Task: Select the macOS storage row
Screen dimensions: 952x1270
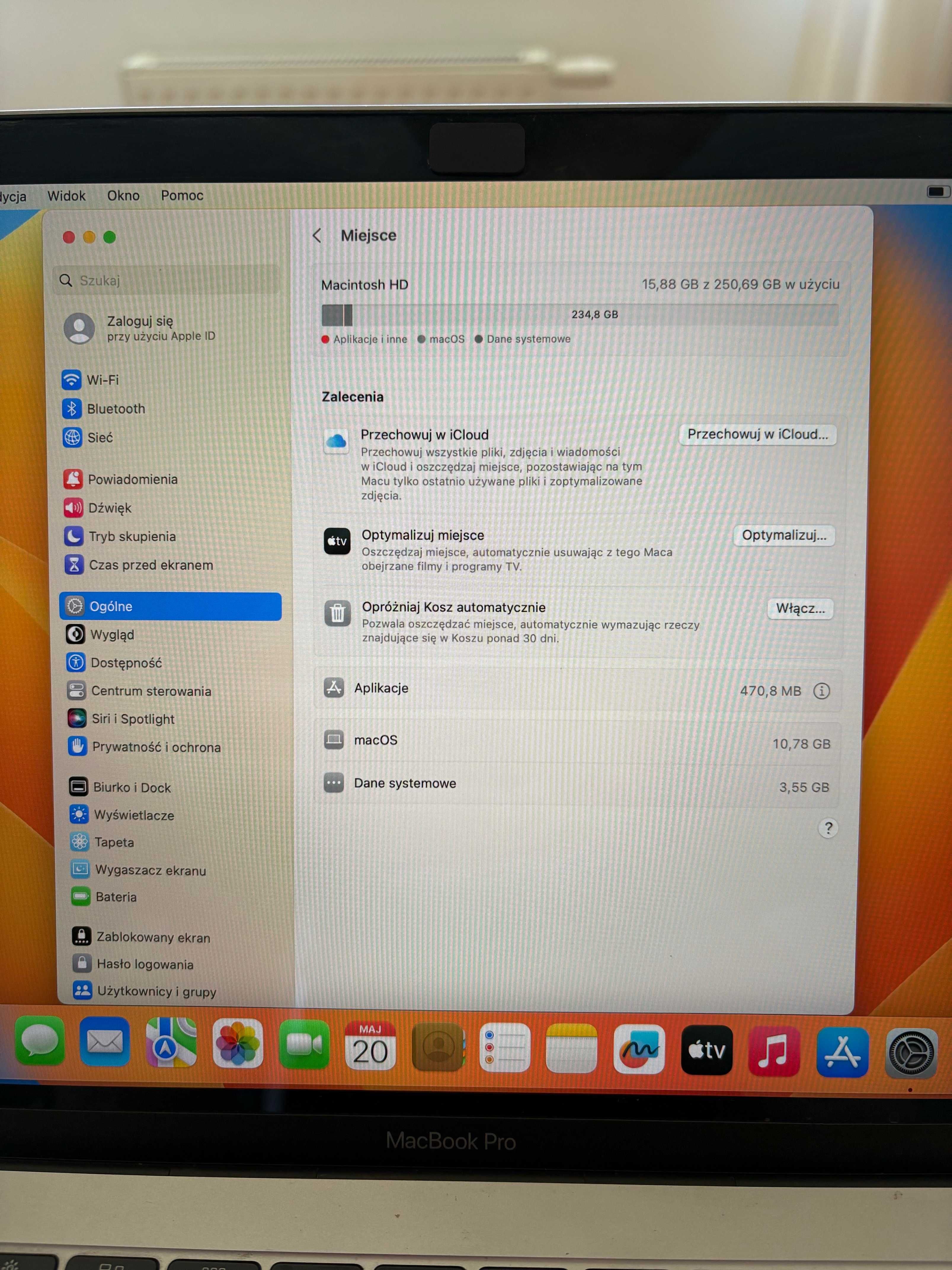Action: pyautogui.click(x=578, y=741)
